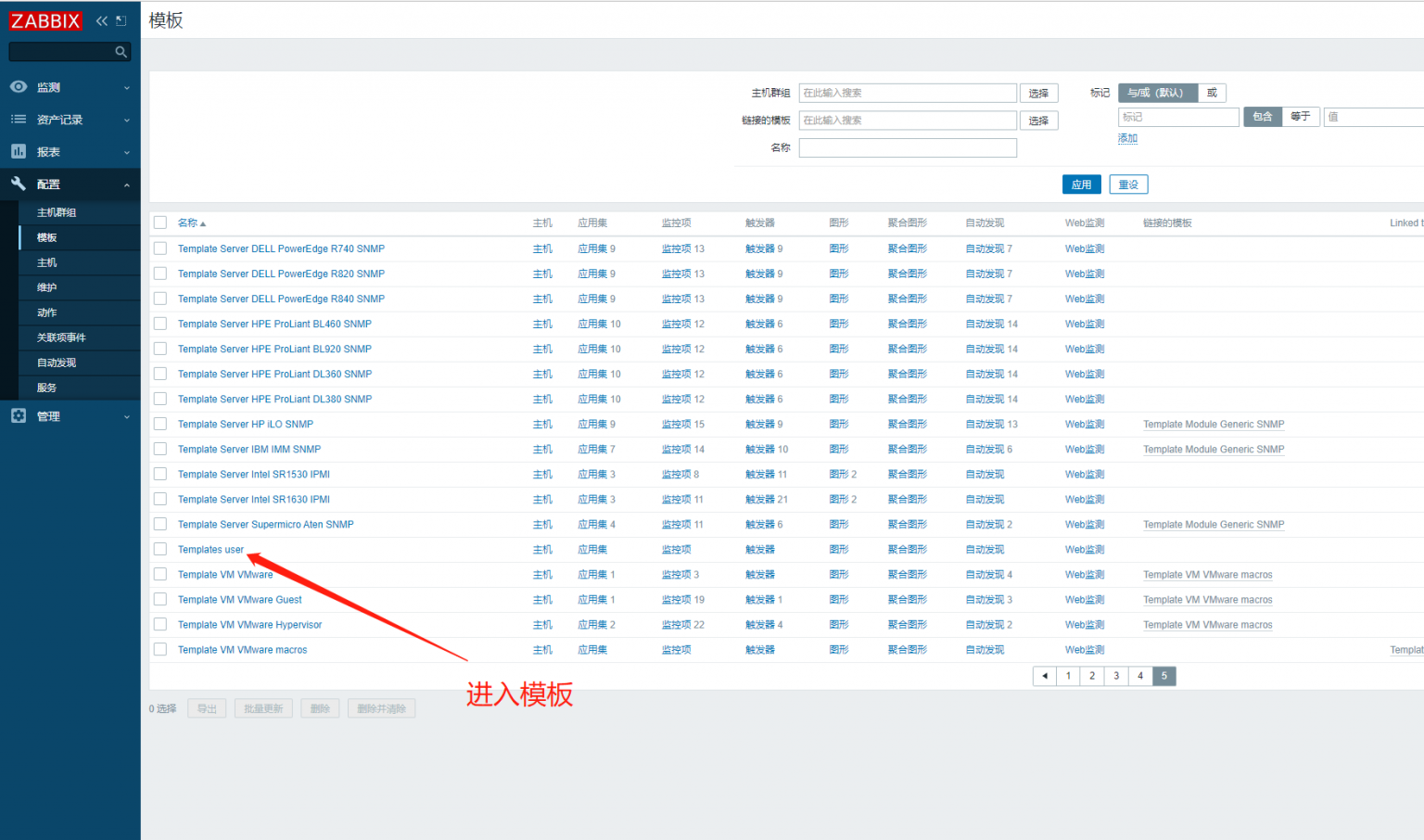The height and width of the screenshot is (840, 1424).
Task: Select the 或 tag option
Action: [x=1212, y=93]
